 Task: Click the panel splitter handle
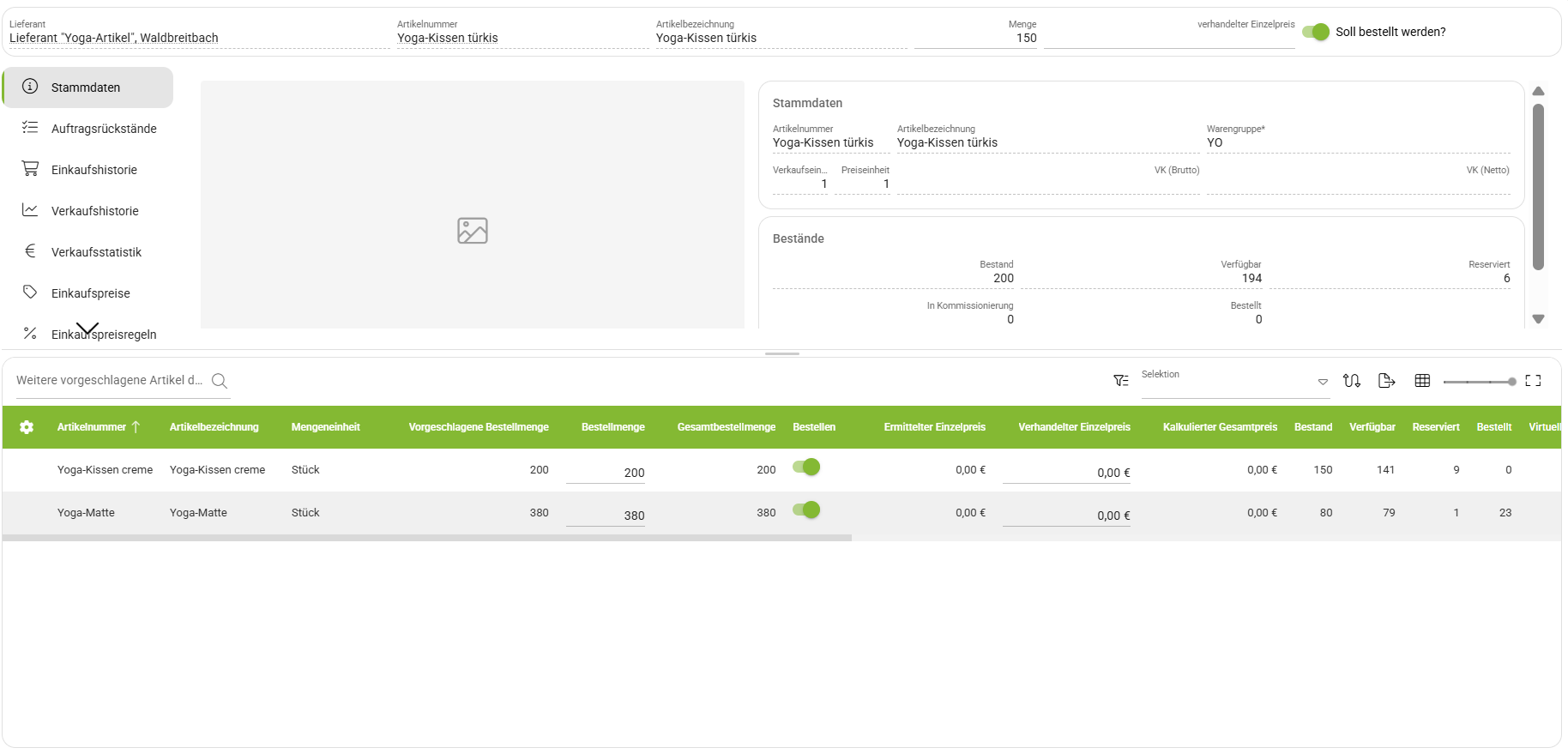point(782,353)
